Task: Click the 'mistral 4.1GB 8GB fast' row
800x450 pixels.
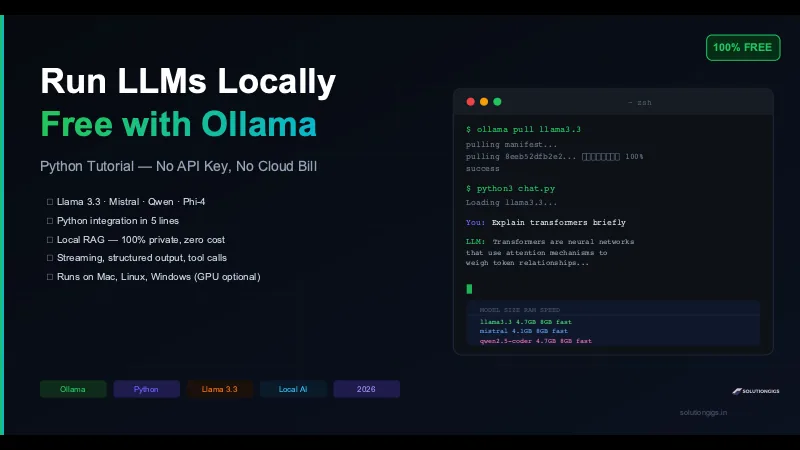Action: 523,331
